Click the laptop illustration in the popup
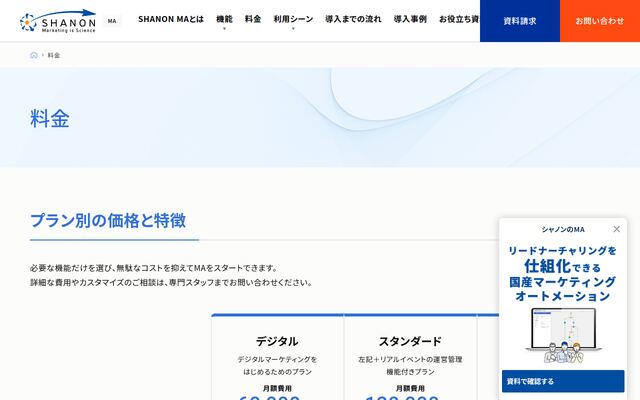The image size is (640, 400). (563, 335)
